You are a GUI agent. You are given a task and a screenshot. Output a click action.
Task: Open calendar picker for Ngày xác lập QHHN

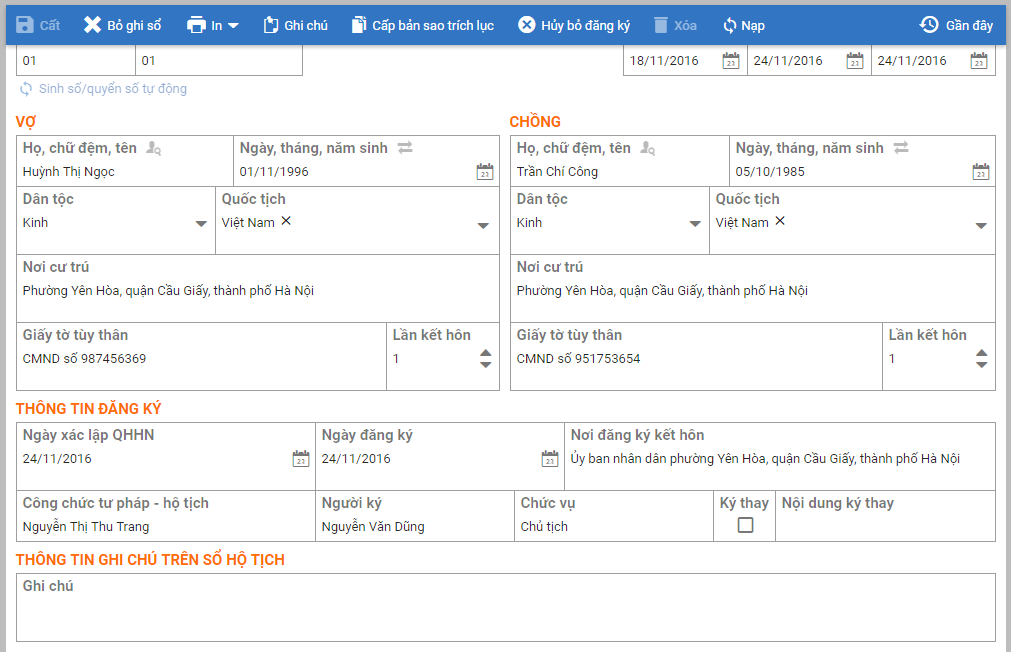[x=300, y=459]
